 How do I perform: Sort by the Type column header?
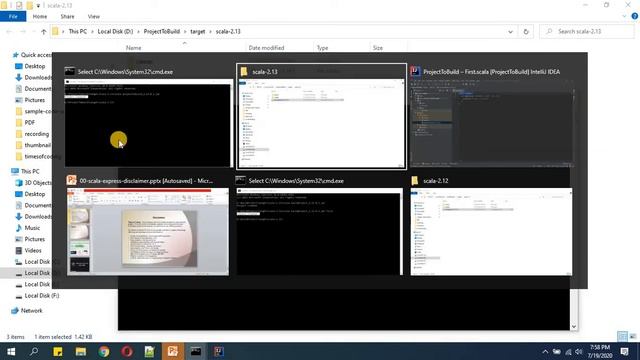322,48
